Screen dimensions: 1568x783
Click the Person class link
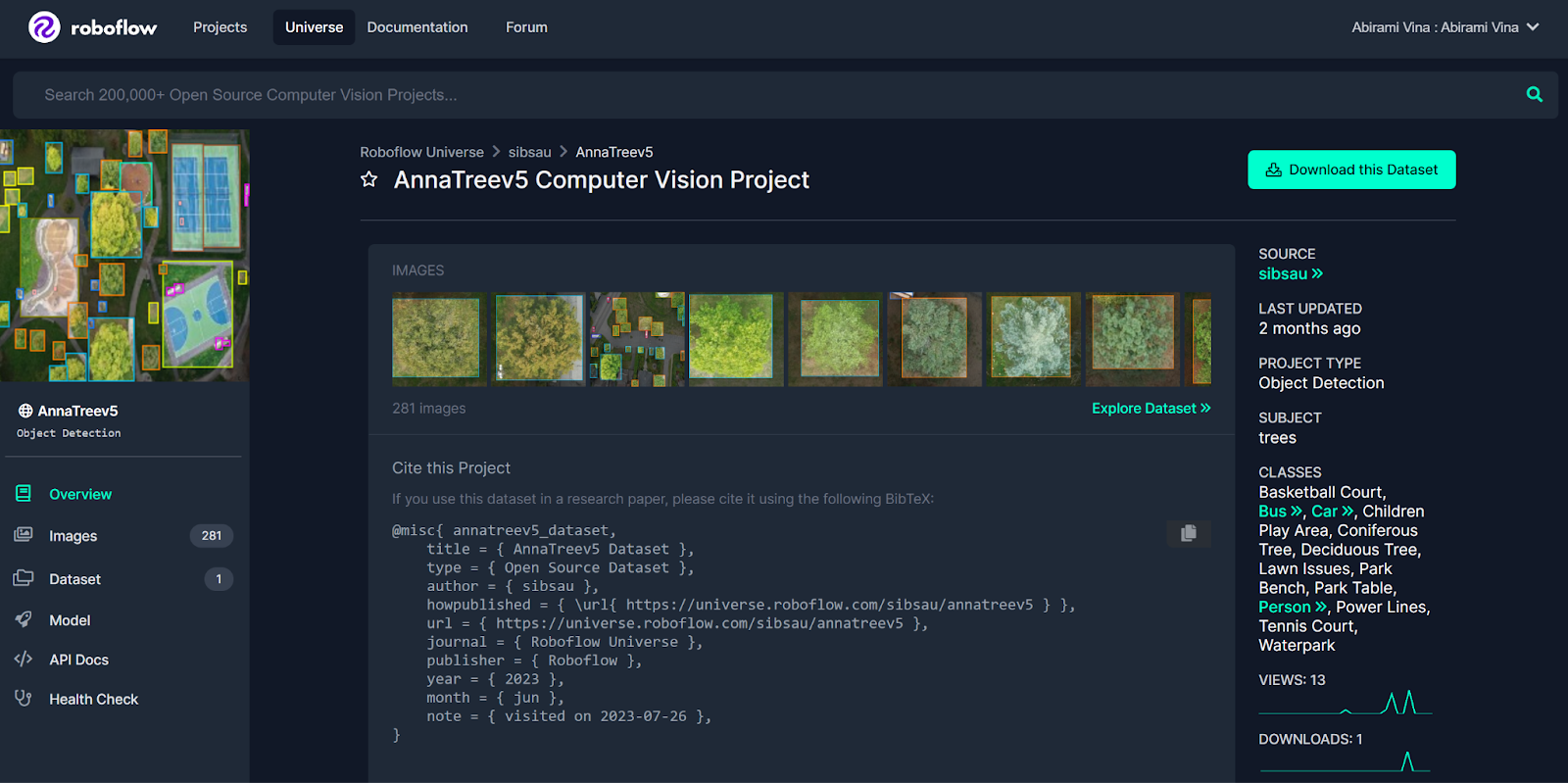coord(1293,607)
